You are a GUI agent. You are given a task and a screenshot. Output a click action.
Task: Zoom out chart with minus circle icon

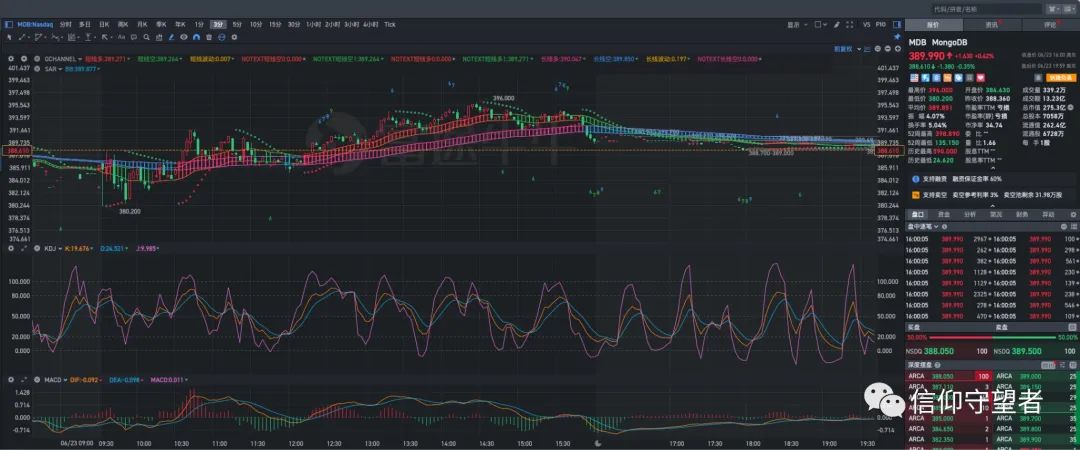coord(888,49)
